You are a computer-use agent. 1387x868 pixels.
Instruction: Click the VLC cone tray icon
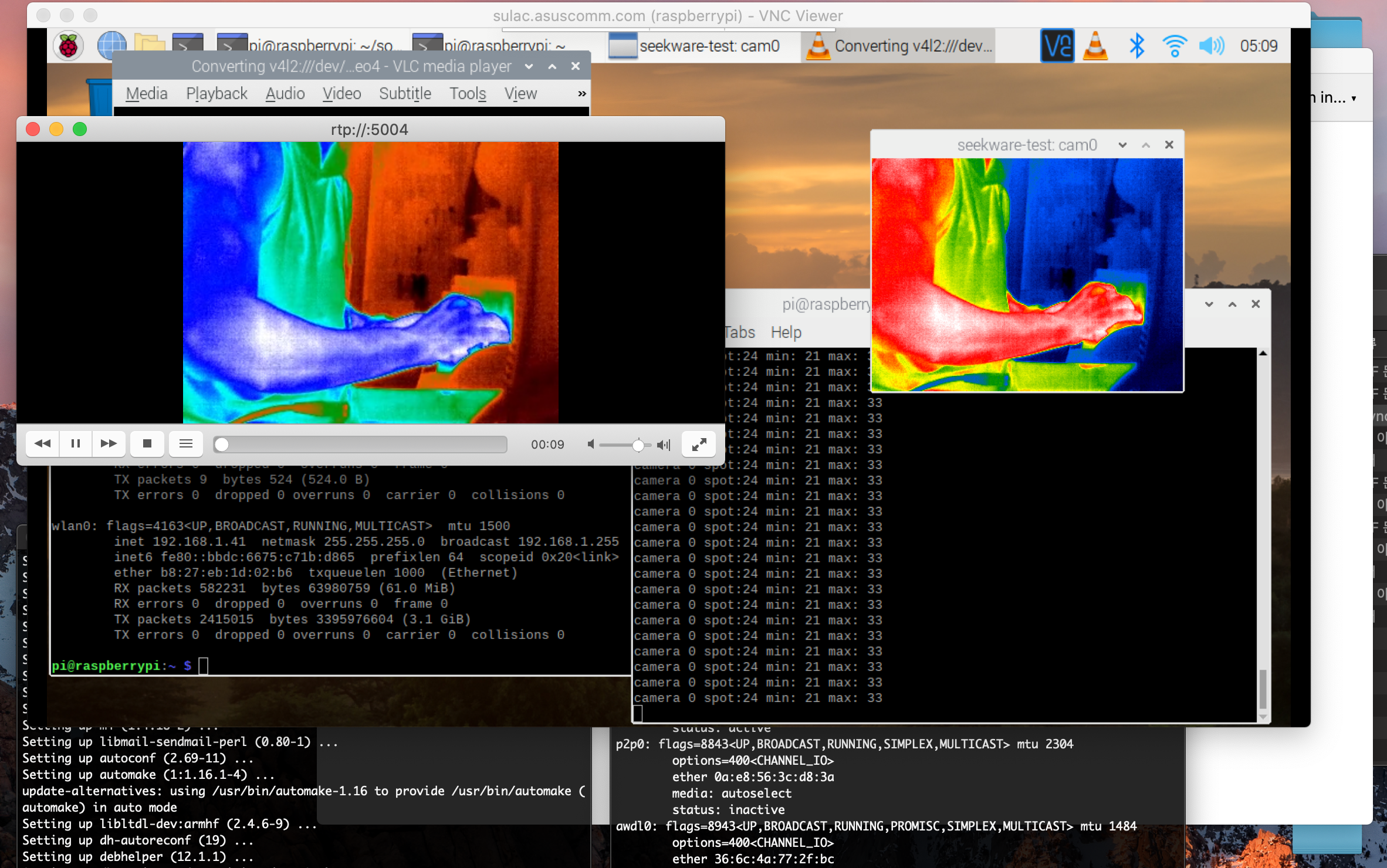click(1095, 46)
